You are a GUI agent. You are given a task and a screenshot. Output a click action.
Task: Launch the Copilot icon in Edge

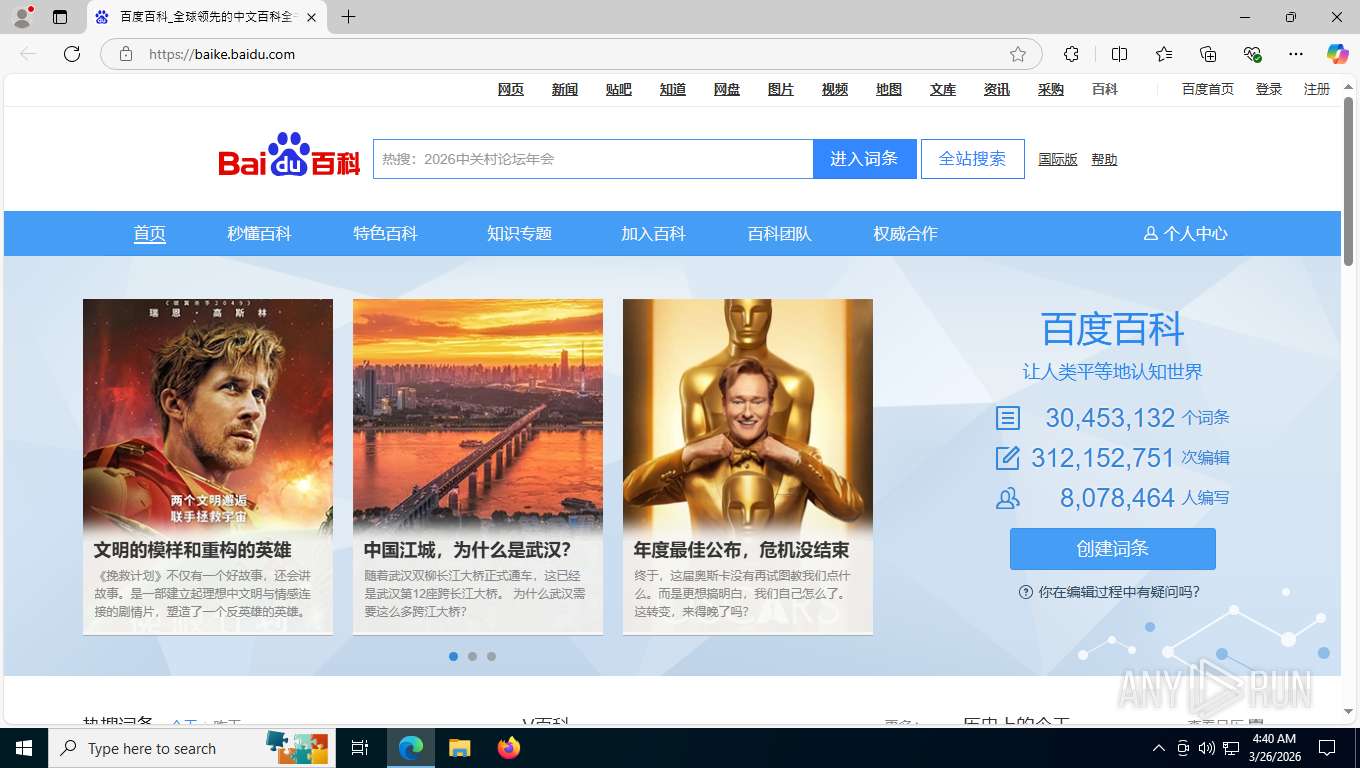[x=1337, y=54]
